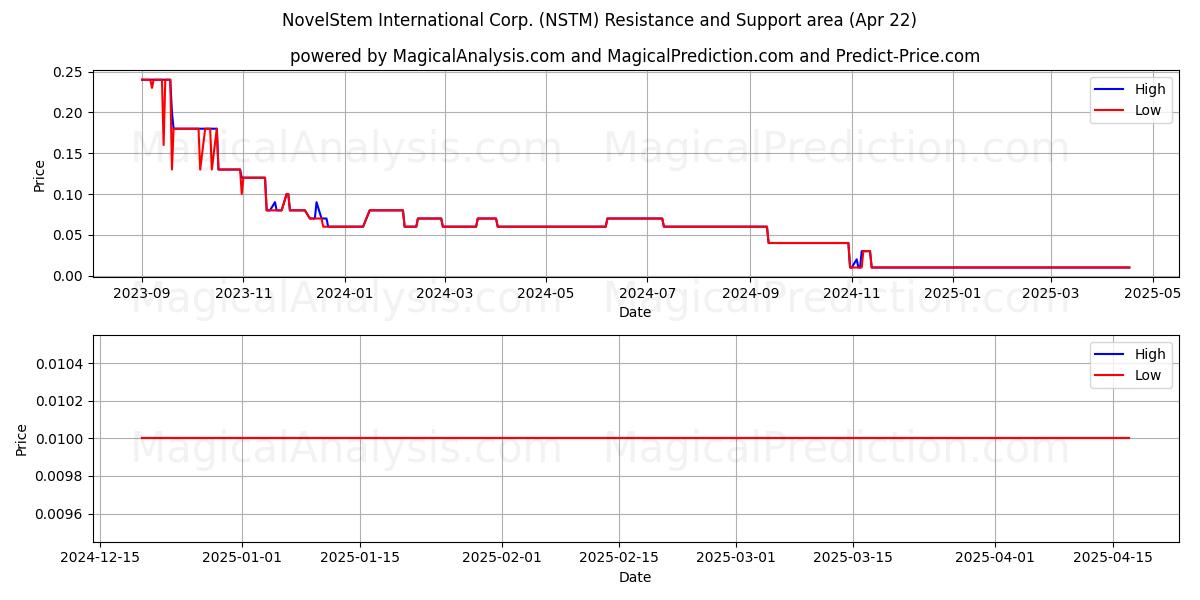1200x600 pixels.
Task: Click 'Low' in the bottom chart legend
Action: tap(1148, 376)
